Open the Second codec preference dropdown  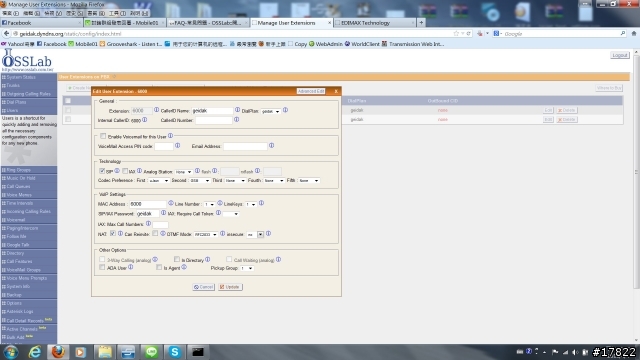[x=199, y=180]
